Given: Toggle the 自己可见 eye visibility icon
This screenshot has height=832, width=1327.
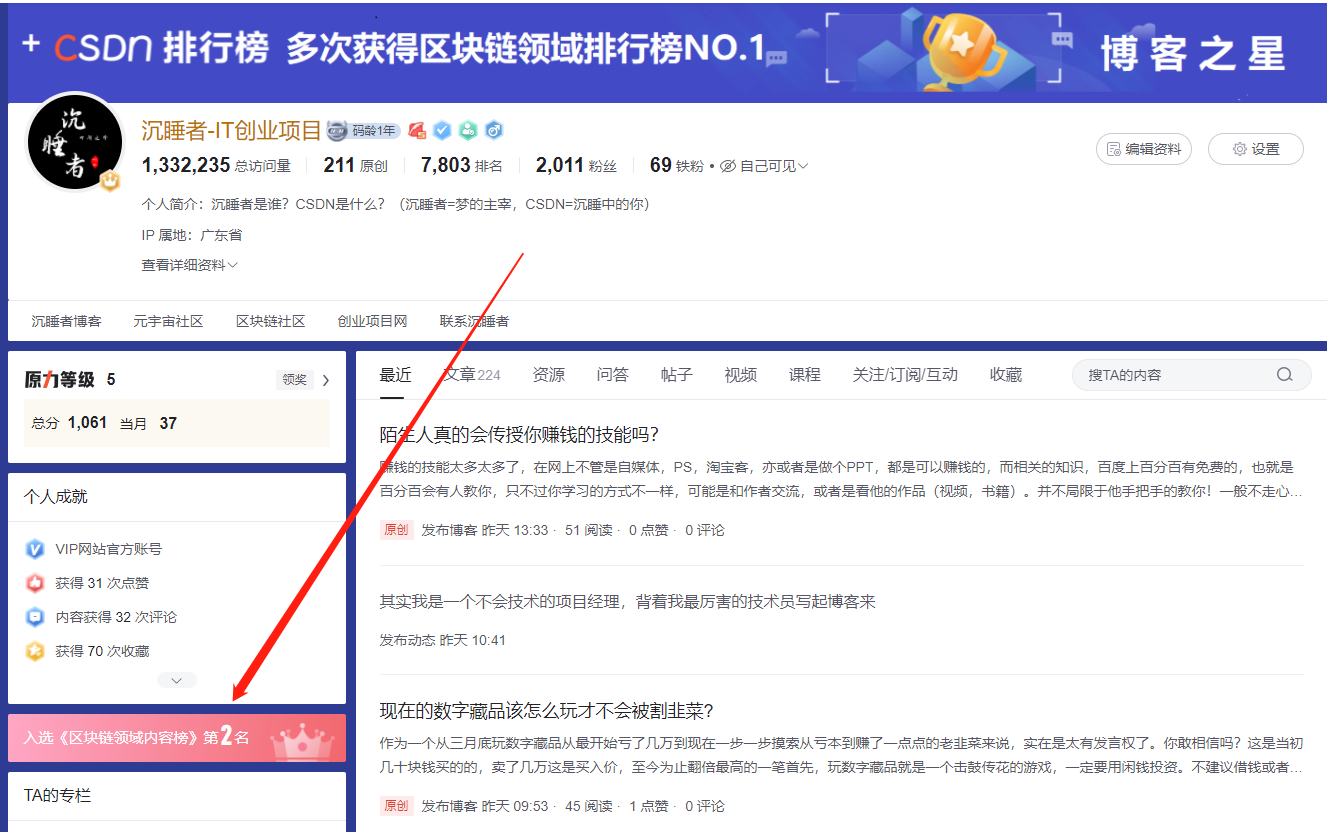Looking at the screenshot, I should (x=728, y=166).
